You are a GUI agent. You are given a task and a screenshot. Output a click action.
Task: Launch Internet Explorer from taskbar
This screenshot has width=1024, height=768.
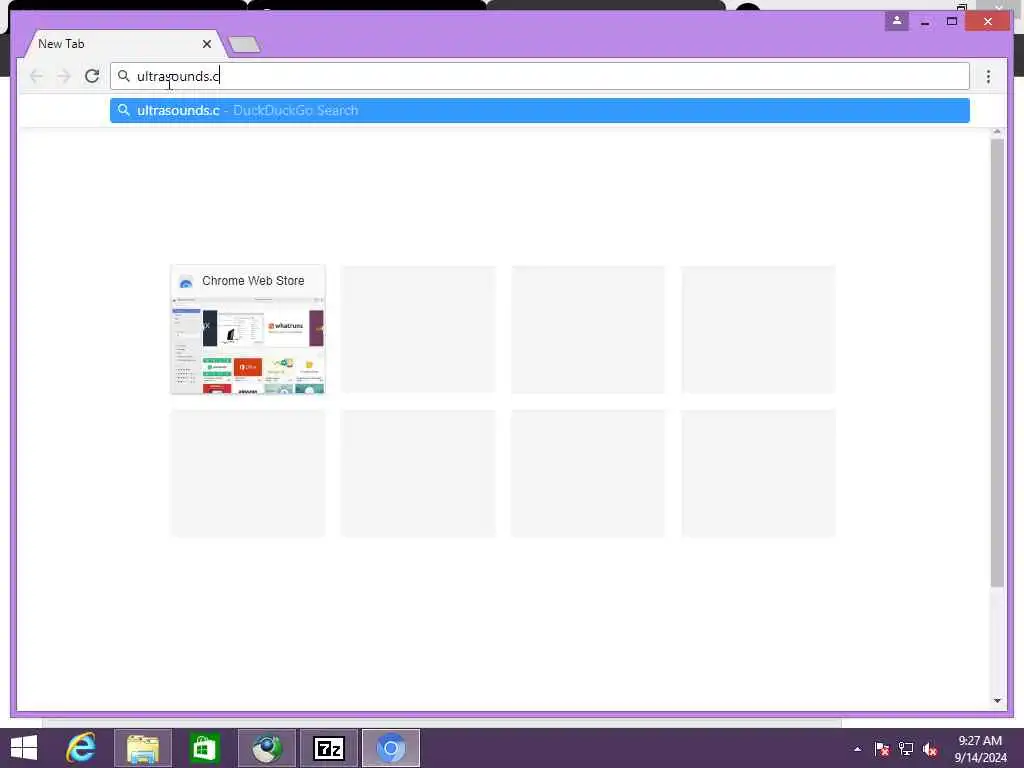tap(81, 748)
